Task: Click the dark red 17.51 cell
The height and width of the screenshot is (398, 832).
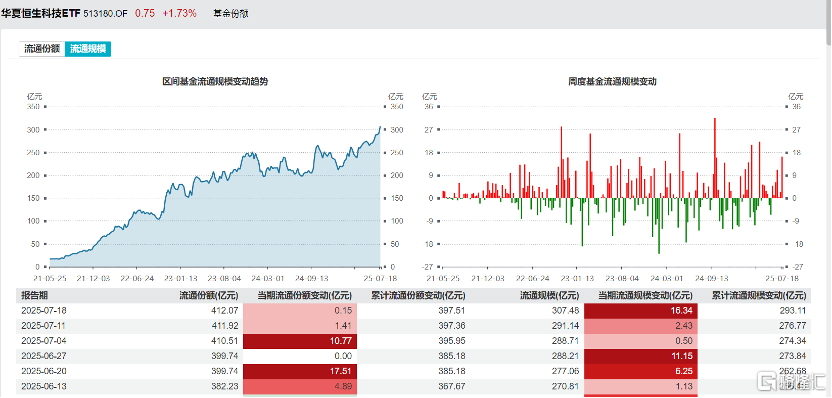Action: tap(300, 371)
